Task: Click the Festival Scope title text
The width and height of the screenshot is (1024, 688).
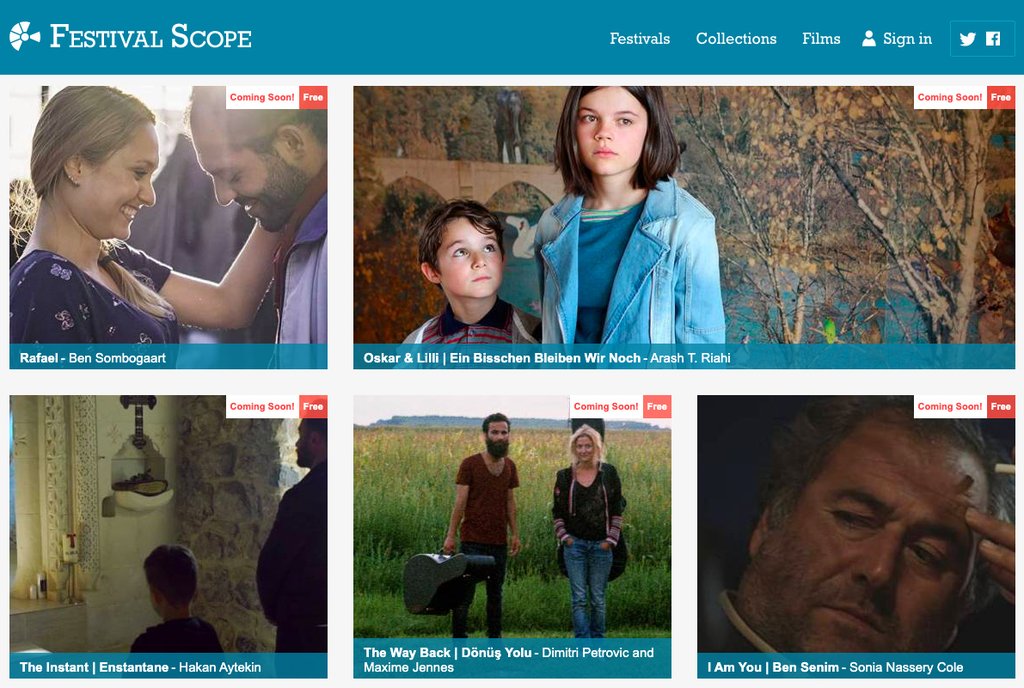Action: pos(151,37)
